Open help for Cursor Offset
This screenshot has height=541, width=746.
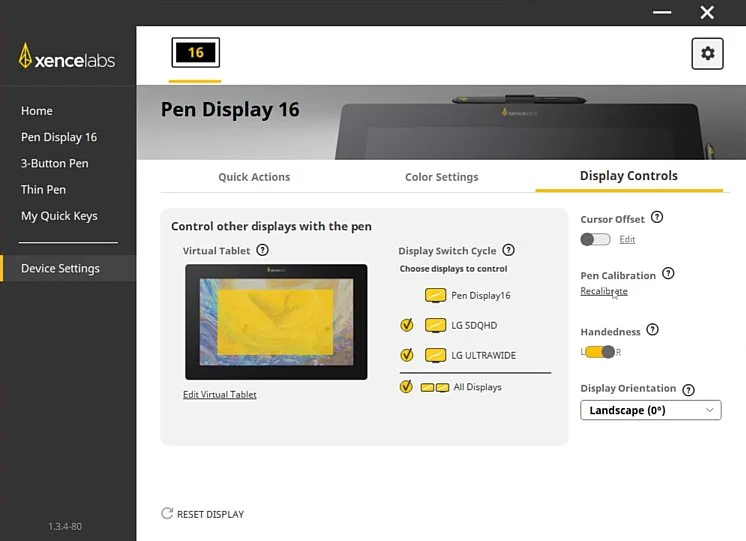pos(657,217)
